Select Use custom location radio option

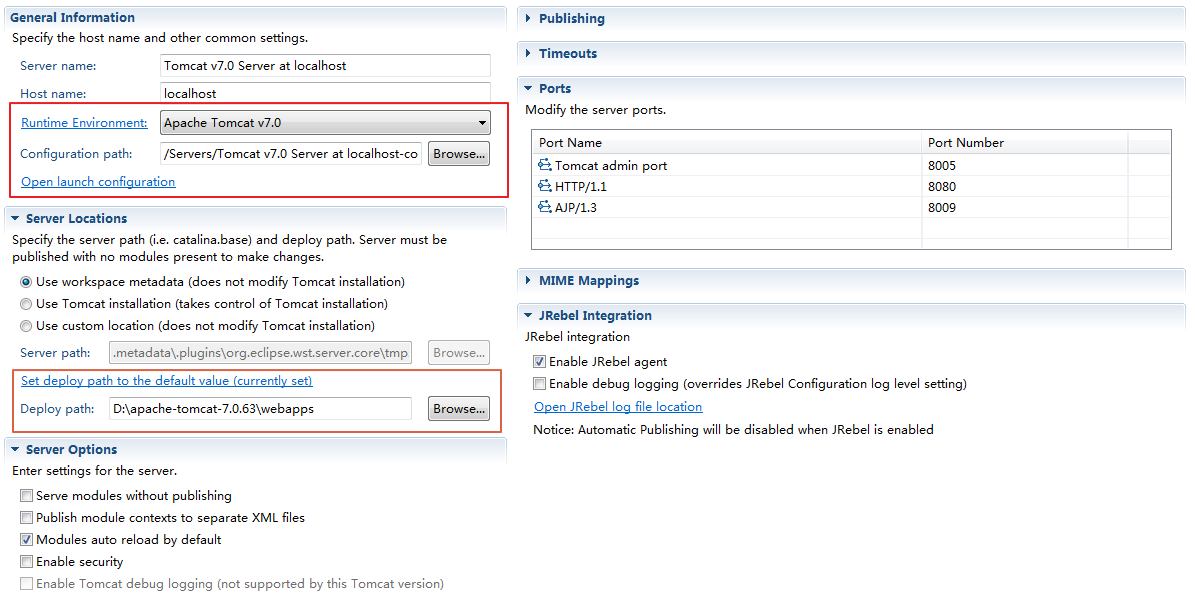click(26, 326)
